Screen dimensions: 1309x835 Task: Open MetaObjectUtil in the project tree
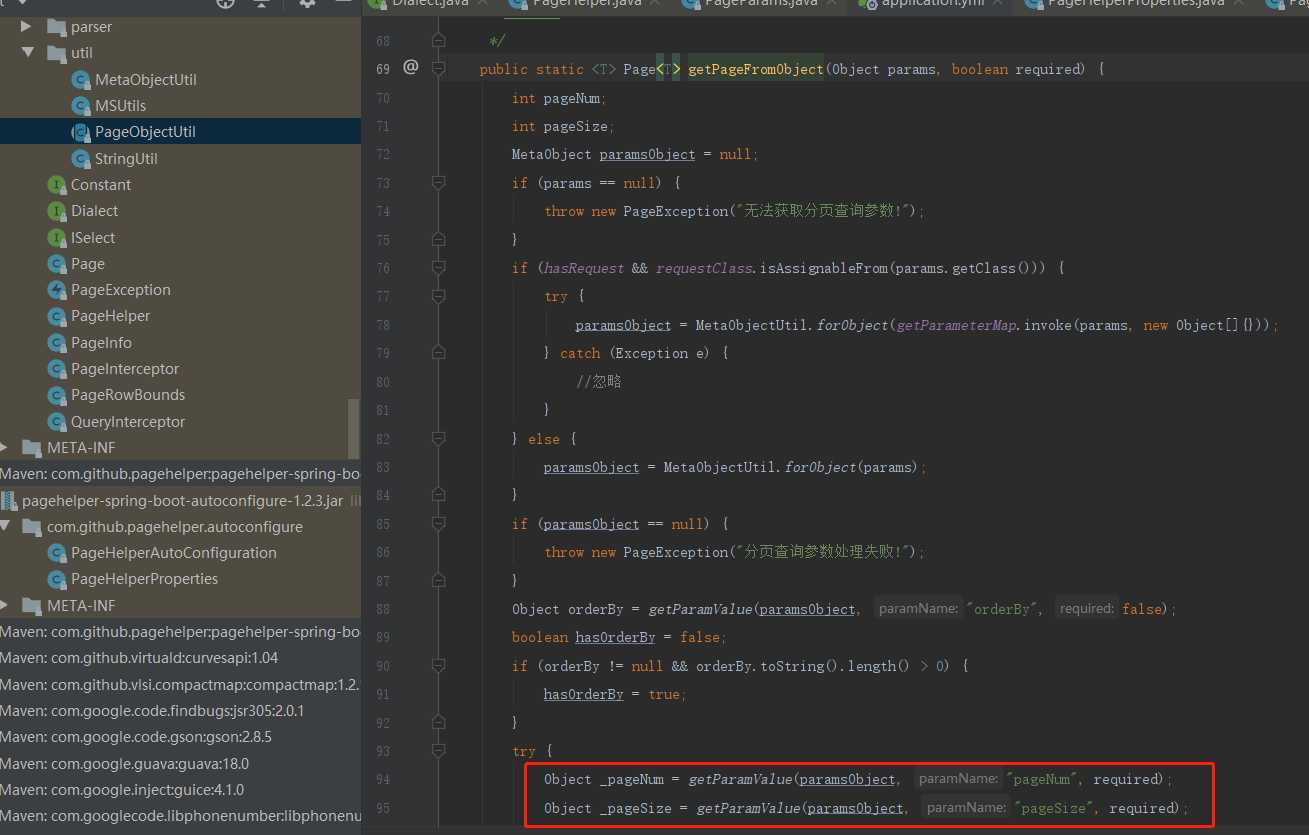pos(146,80)
